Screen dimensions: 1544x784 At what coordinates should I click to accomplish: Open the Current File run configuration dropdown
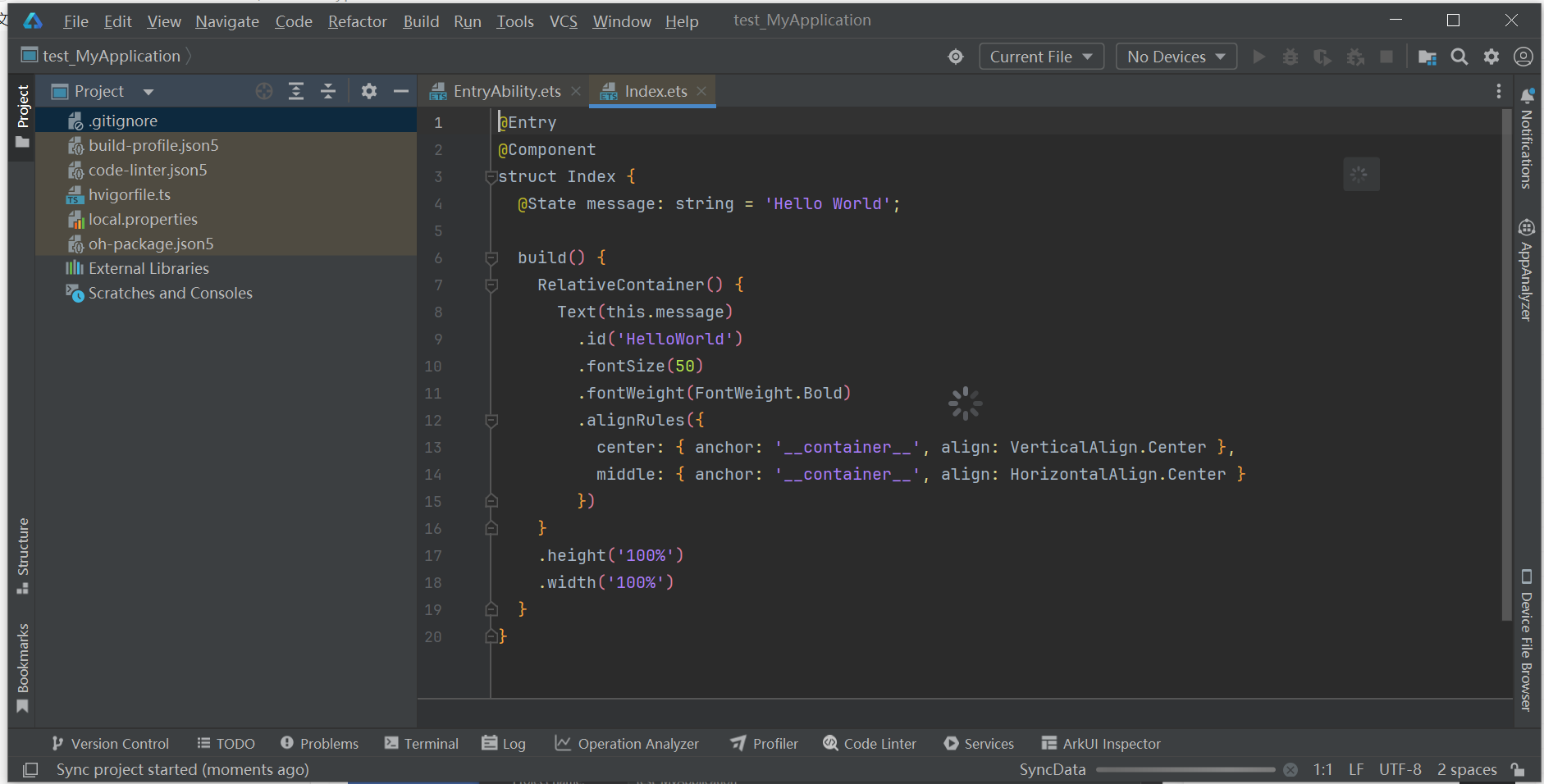(x=1040, y=57)
